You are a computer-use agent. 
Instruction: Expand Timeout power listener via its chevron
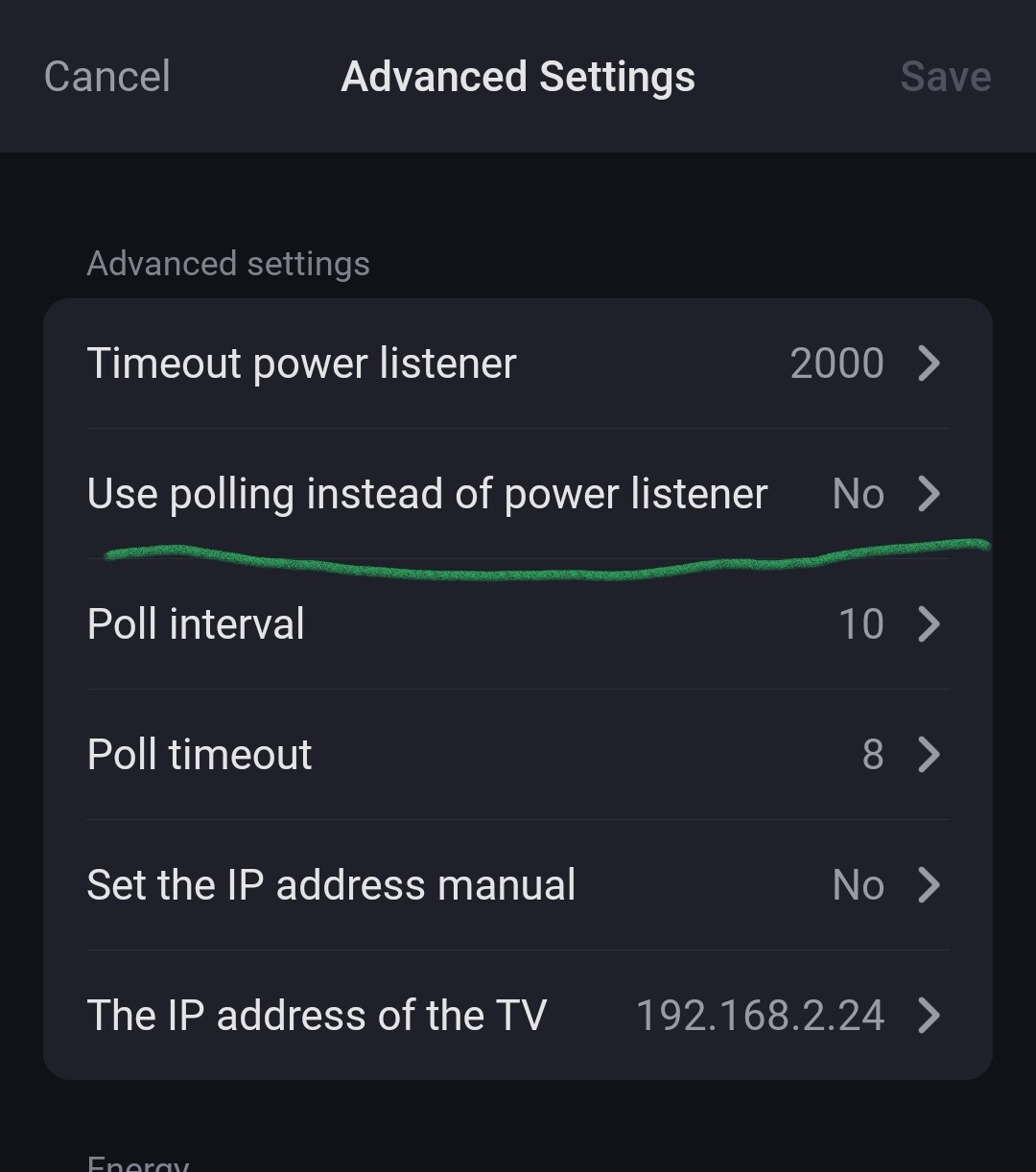coord(929,363)
